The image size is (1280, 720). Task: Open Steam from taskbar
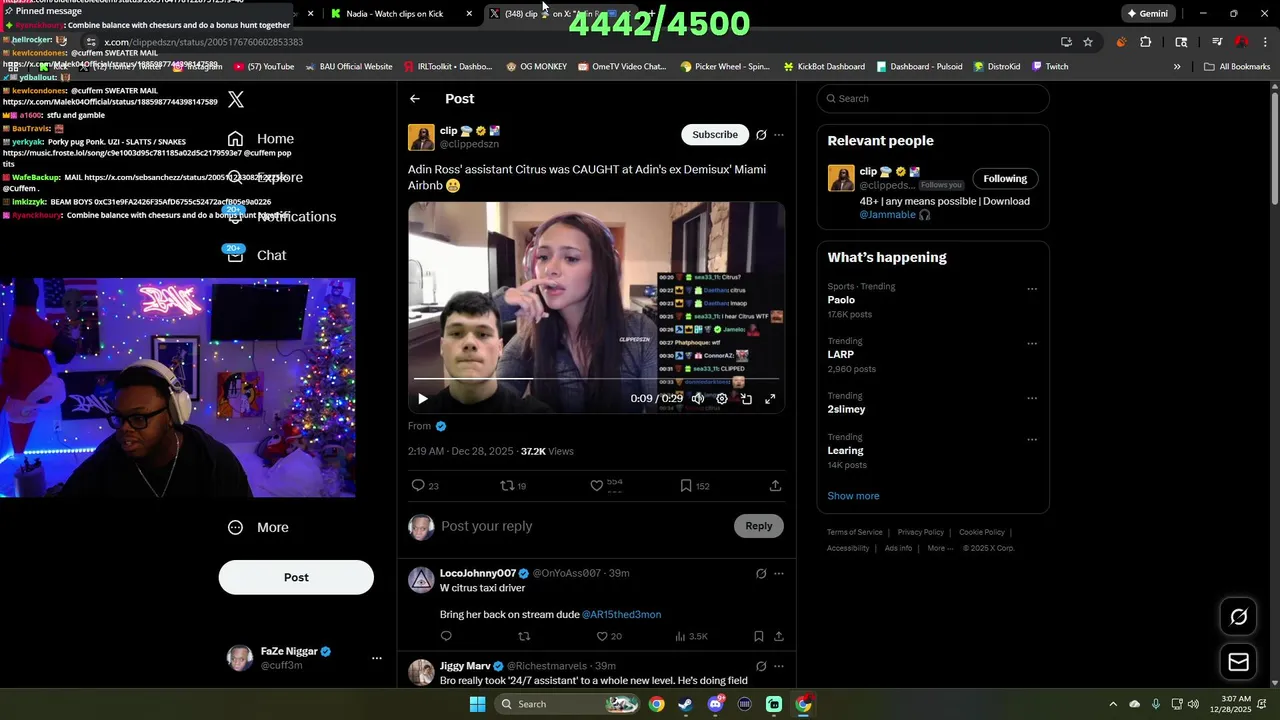pyautogui.click(x=686, y=704)
